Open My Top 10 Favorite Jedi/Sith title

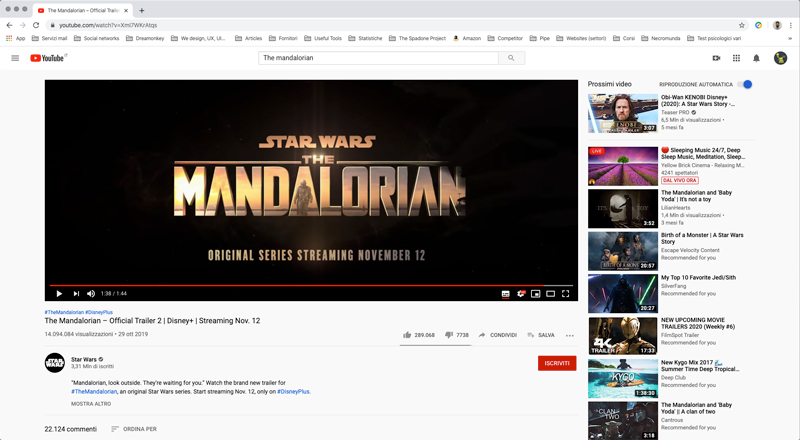tap(698, 278)
